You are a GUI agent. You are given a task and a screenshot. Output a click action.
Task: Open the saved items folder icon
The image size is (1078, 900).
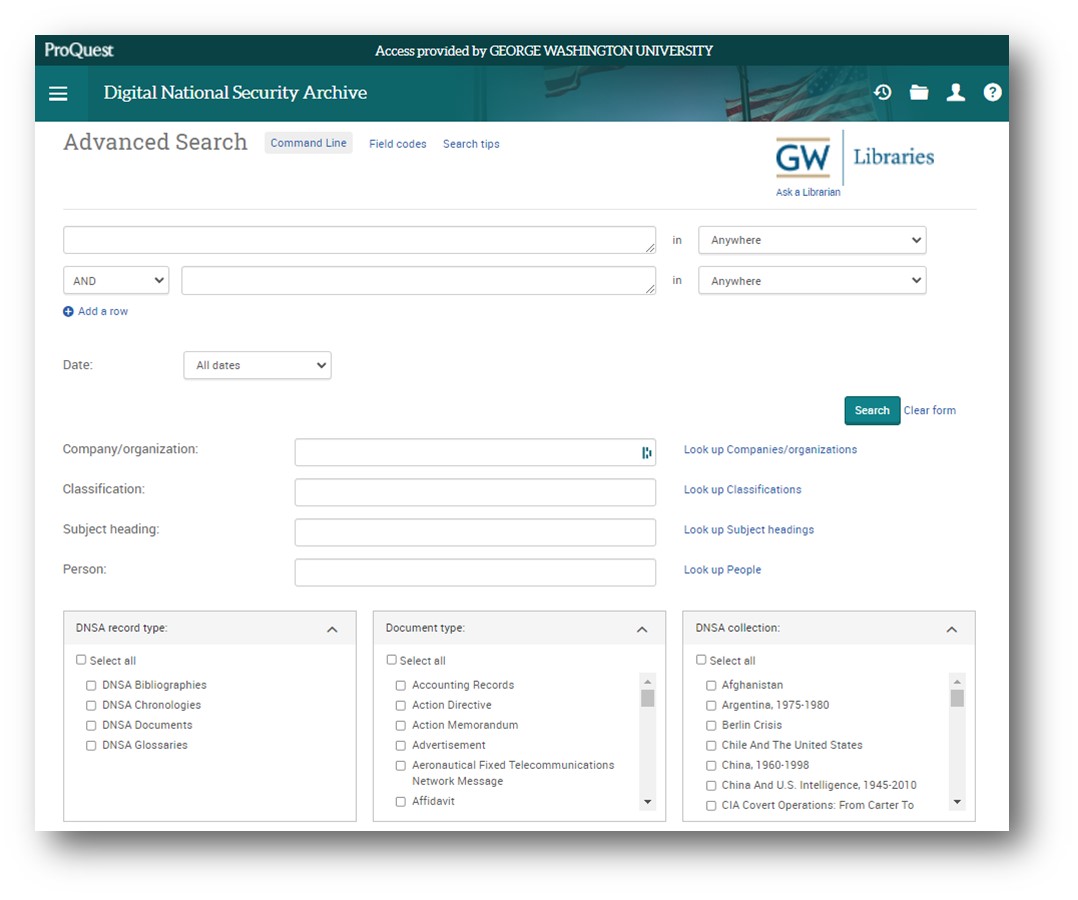[x=919, y=92]
